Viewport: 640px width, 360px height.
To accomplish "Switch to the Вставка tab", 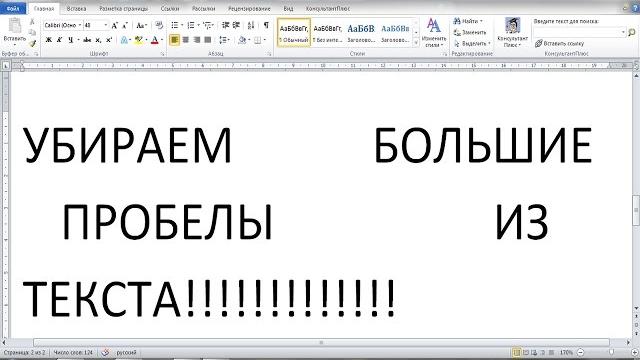I will tap(76, 8).
